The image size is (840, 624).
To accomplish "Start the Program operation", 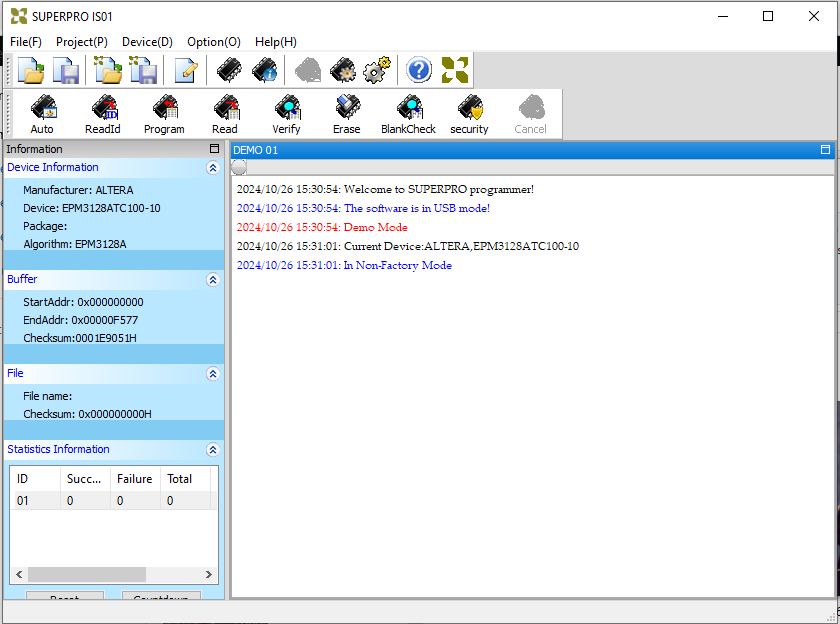I will coord(164,115).
